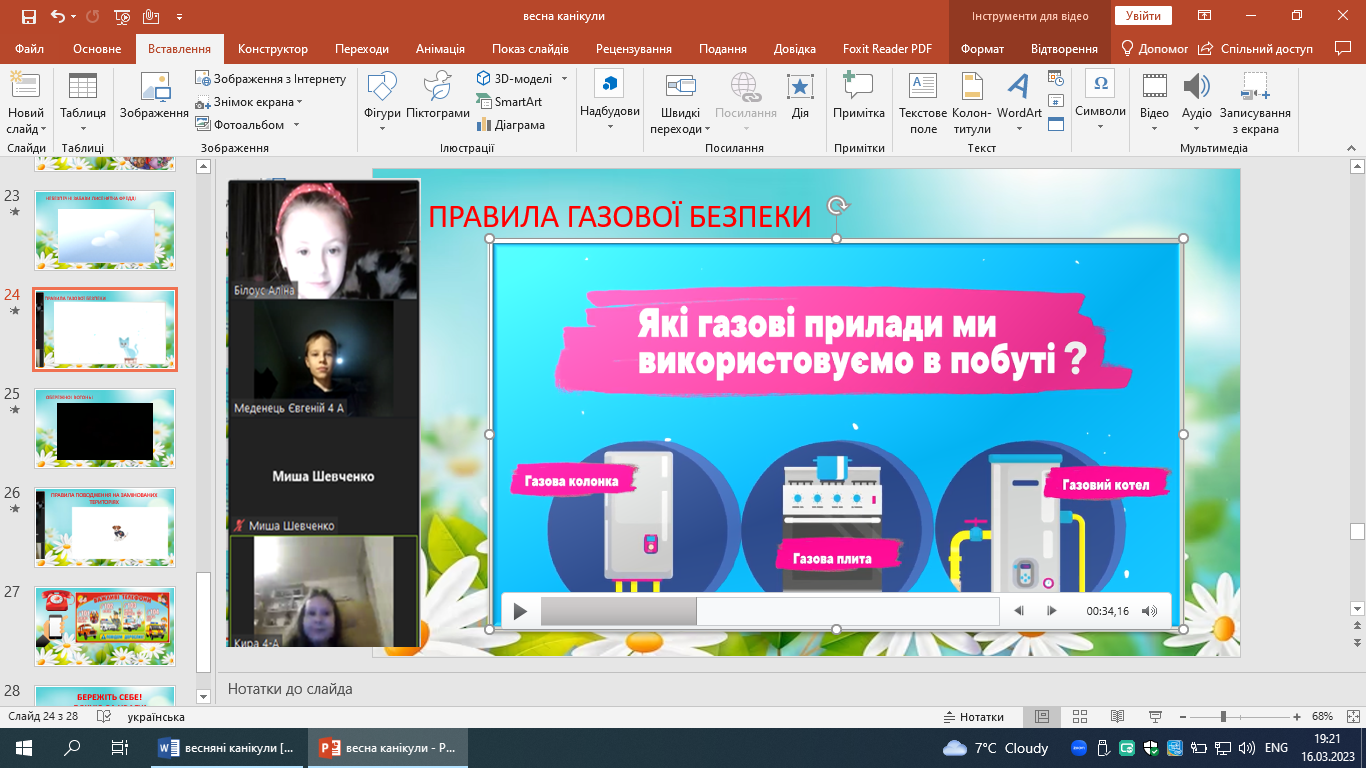1366x768 pixels.
Task: Click the Спільний доступ button
Action: [1256, 49]
